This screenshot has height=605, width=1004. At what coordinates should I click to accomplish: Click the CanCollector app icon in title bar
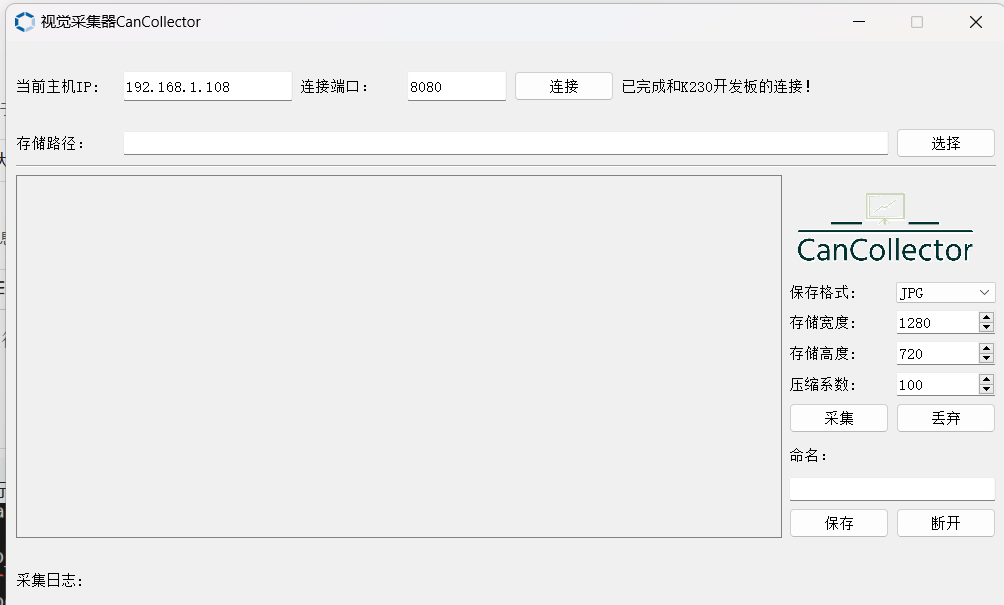[x=24, y=22]
